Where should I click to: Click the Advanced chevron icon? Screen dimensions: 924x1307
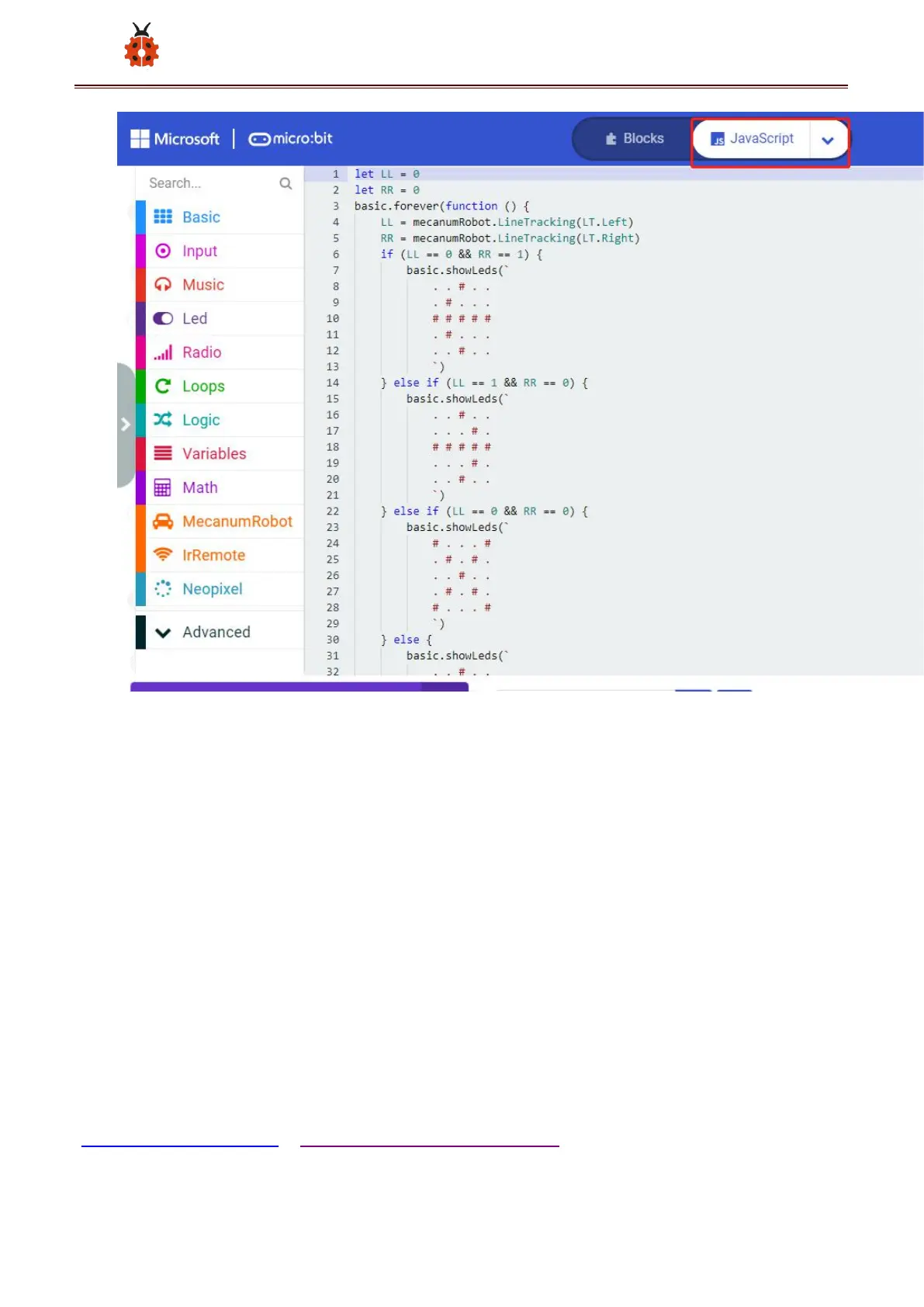click(163, 633)
